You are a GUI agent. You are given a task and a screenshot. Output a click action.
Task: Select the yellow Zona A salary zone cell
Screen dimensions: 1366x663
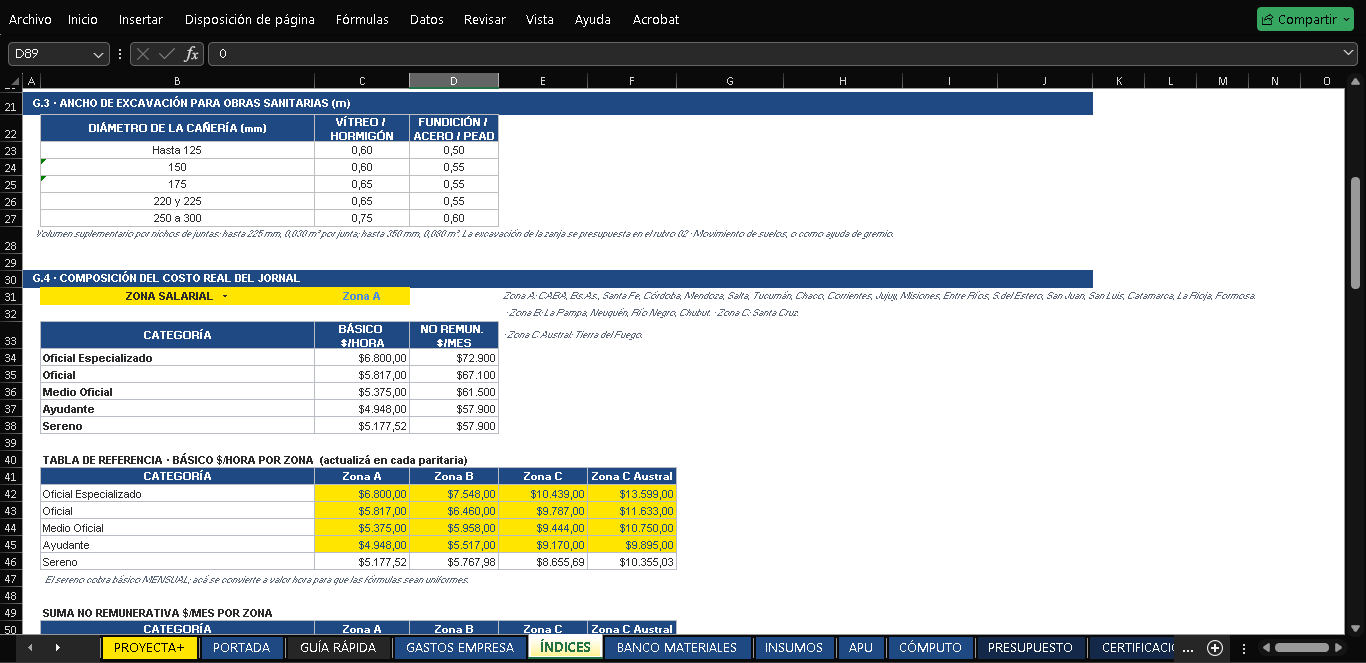click(362, 296)
